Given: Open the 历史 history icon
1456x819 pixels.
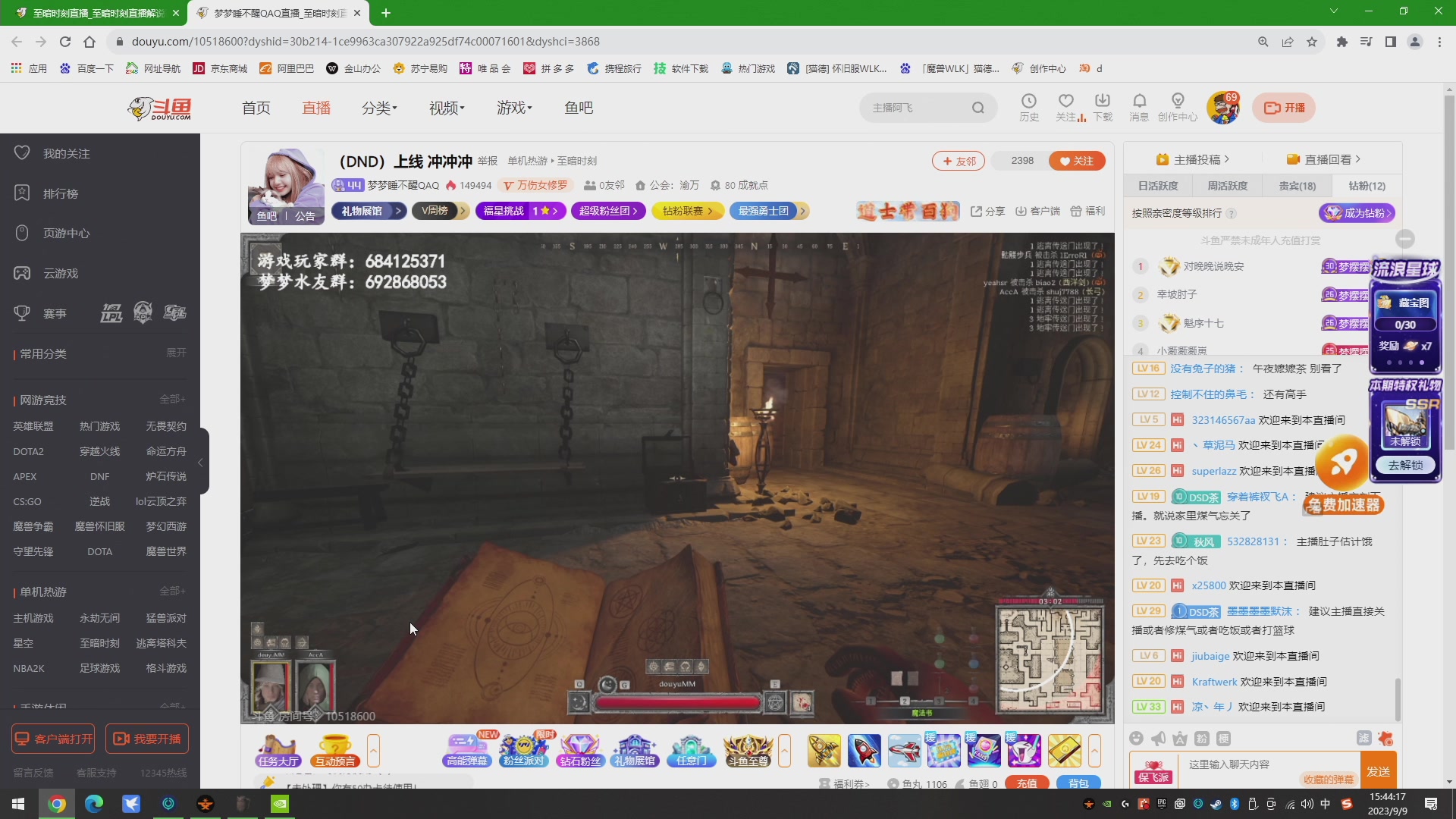Looking at the screenshot, I should coord(1029,107).
